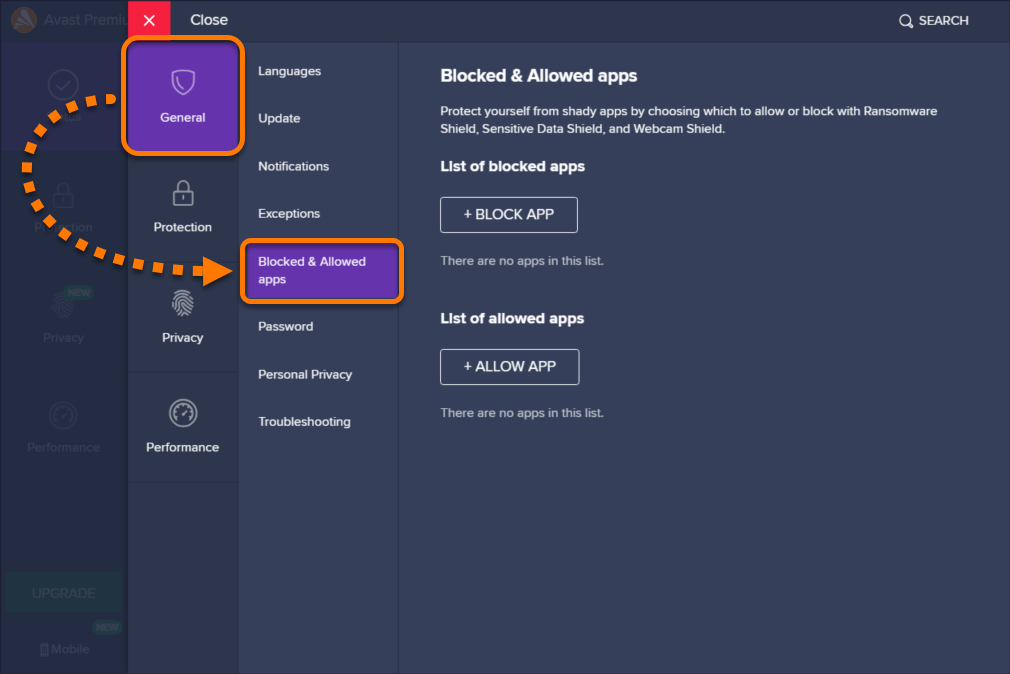1010x674 pixels.
Task: Open the Languages settings section
Action: (289, 71)
